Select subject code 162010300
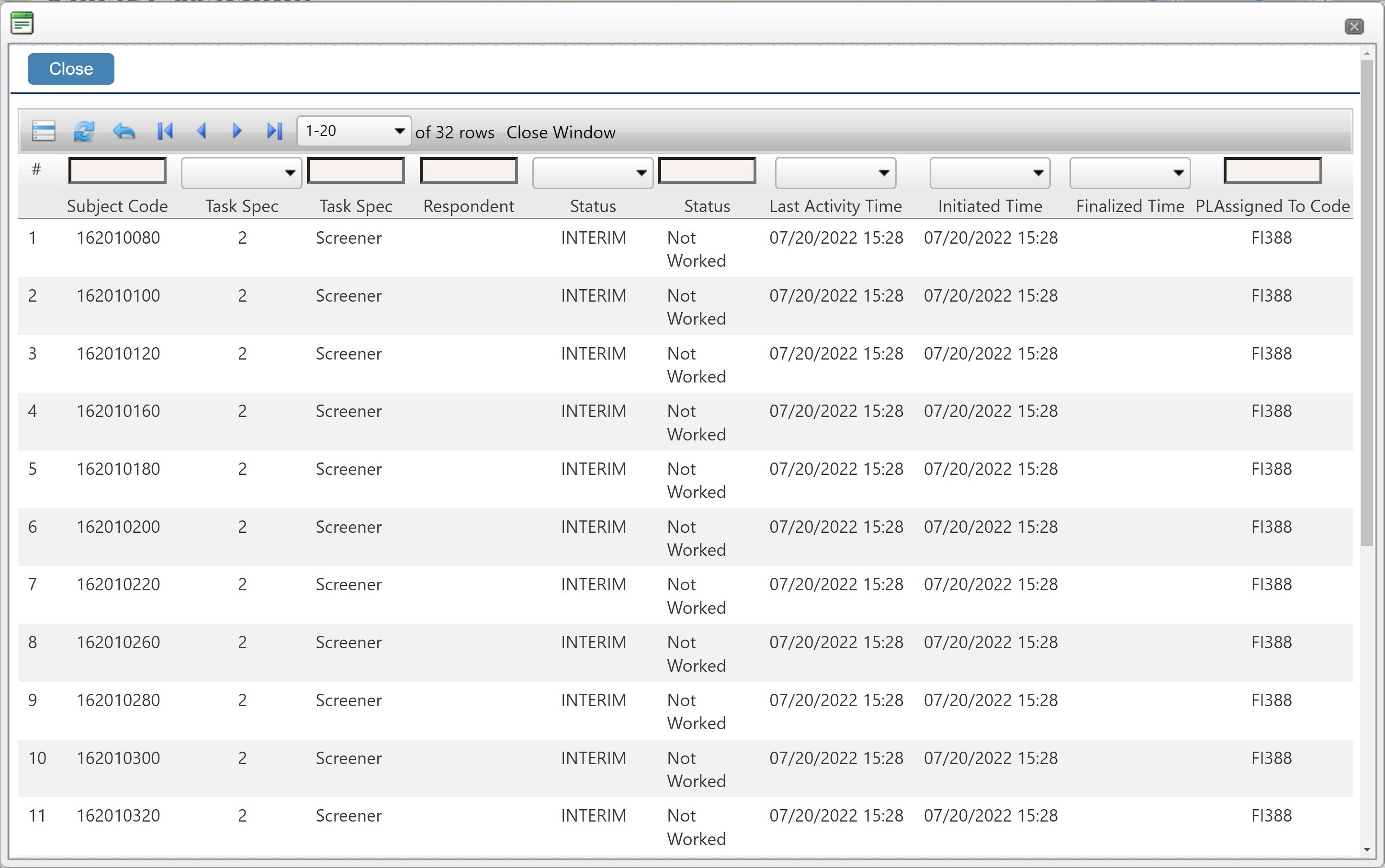 [x=118, y=758]
